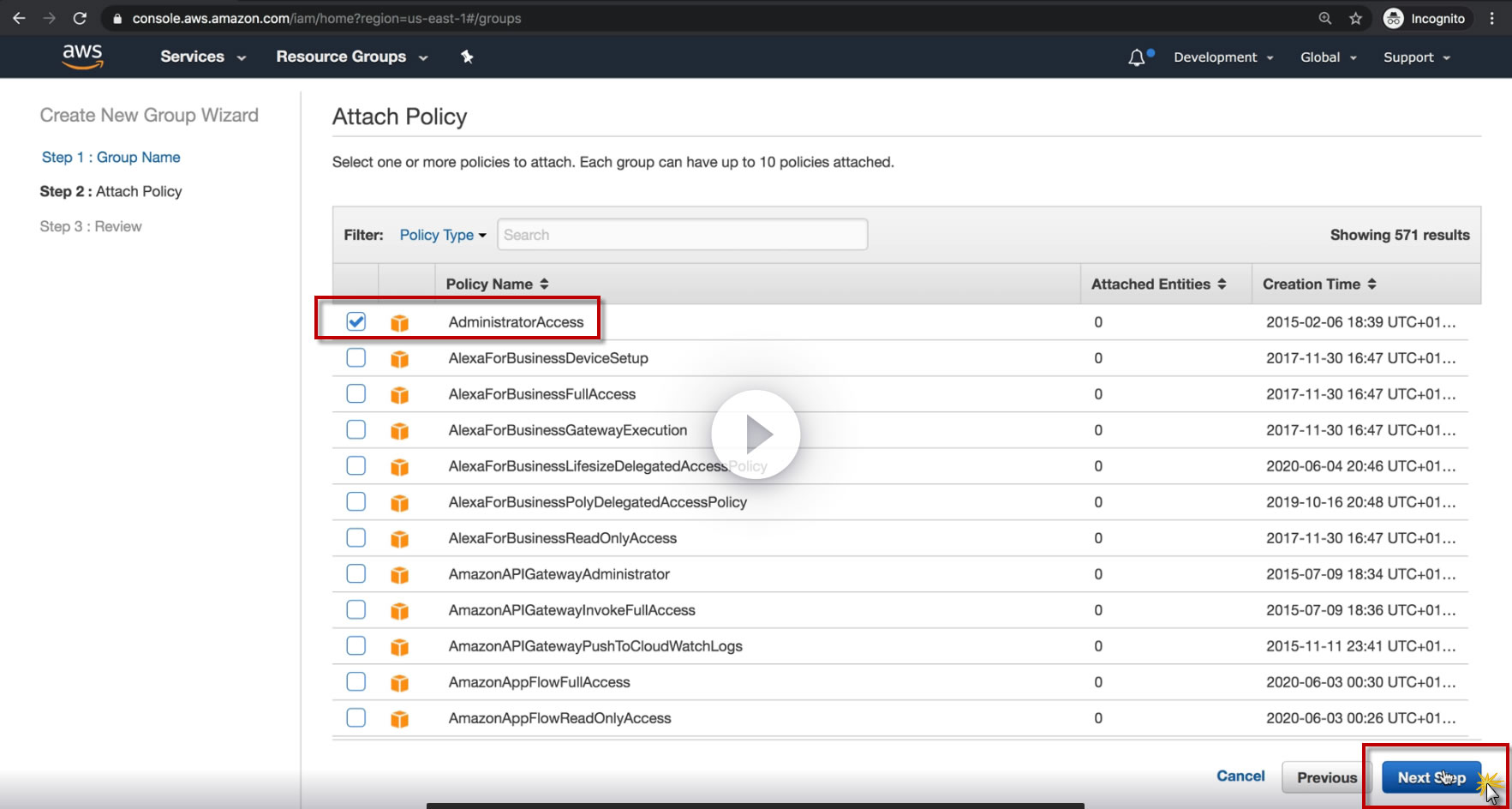Go back to Step 1 Group Name

coord(111,157)
